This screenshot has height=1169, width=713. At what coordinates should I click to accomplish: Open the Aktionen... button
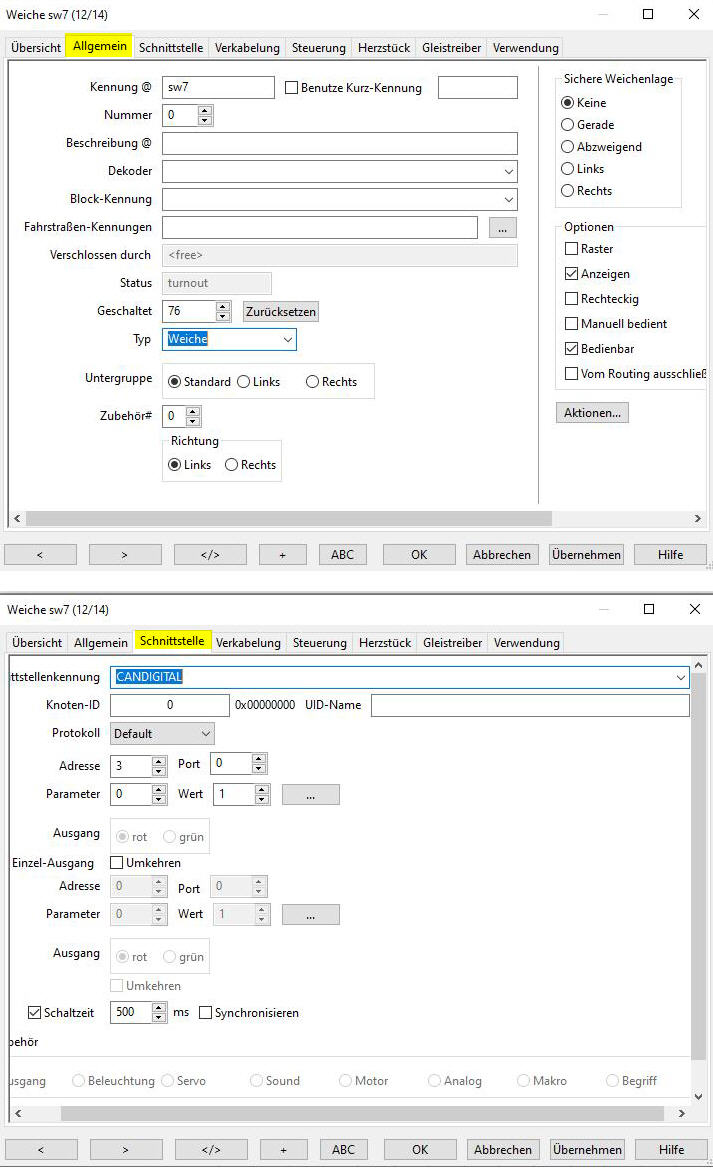592,412
